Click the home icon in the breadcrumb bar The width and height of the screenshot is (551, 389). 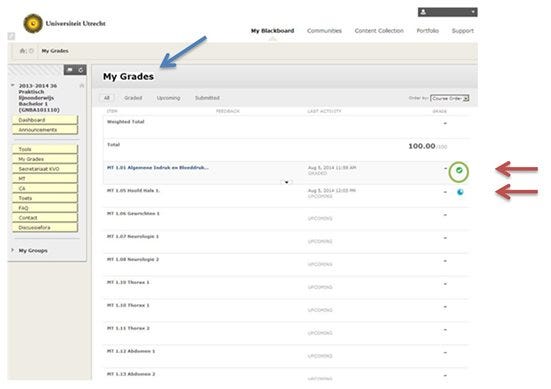coord(22,51)
